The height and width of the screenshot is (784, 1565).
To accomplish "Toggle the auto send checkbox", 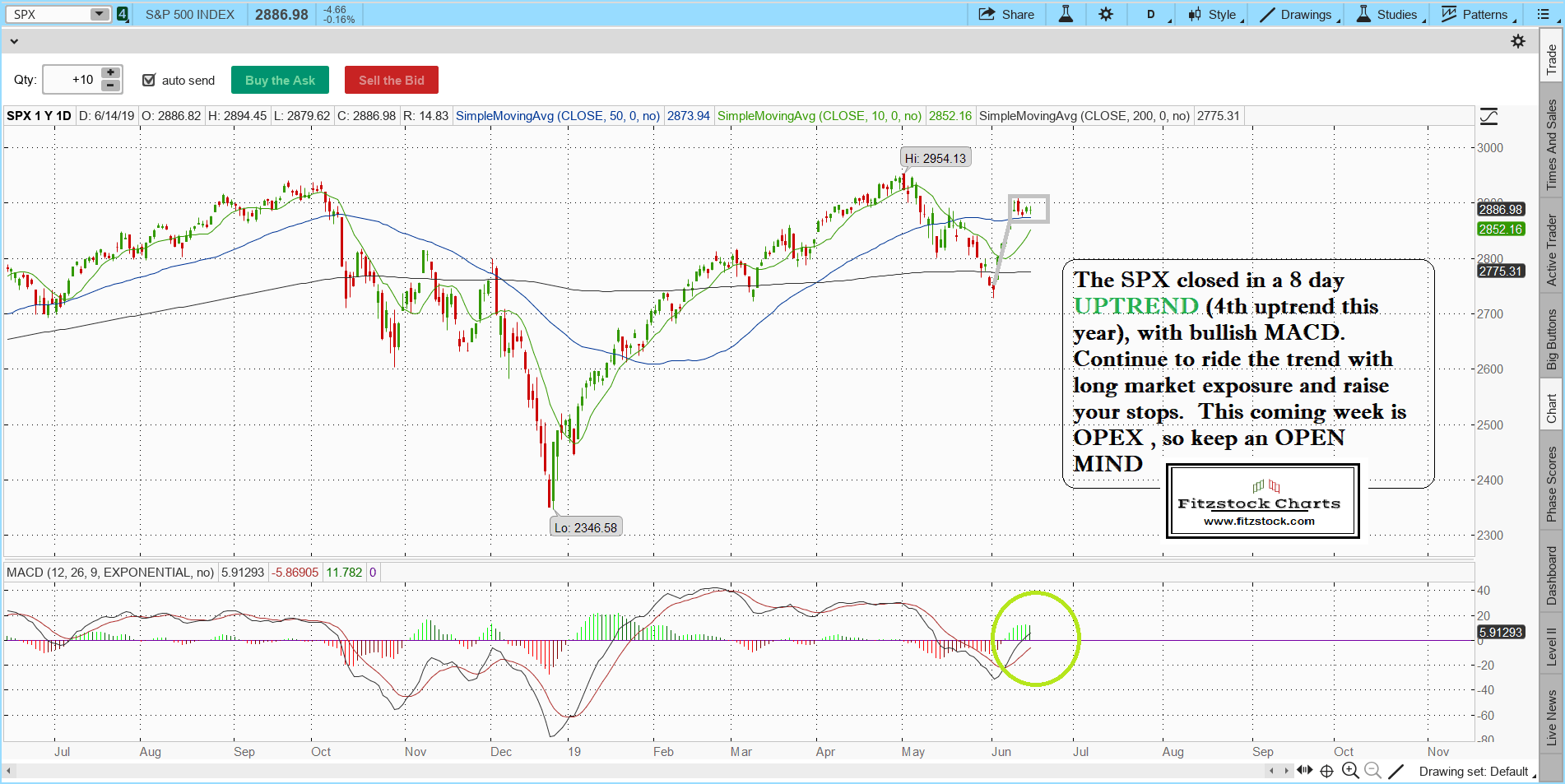I will tap(149, 80).
